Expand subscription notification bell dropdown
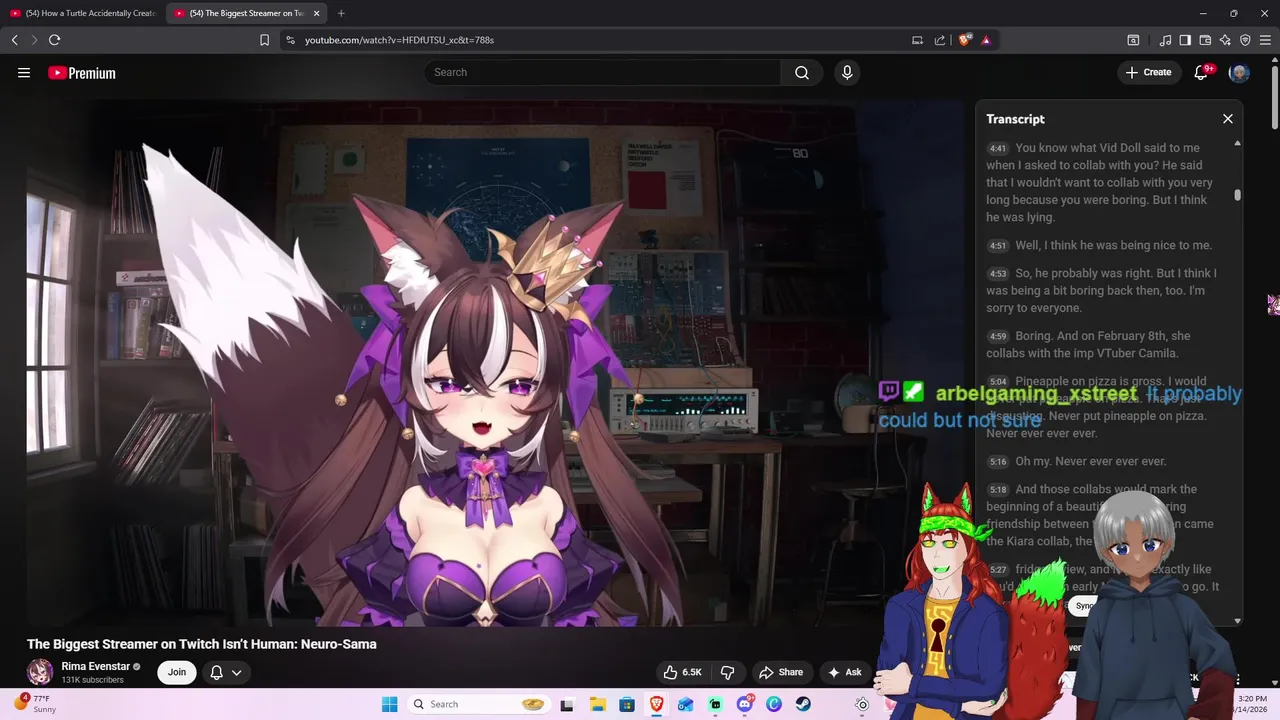The image size is (1280, 720). pyautogui.click(x=226, y=672)
